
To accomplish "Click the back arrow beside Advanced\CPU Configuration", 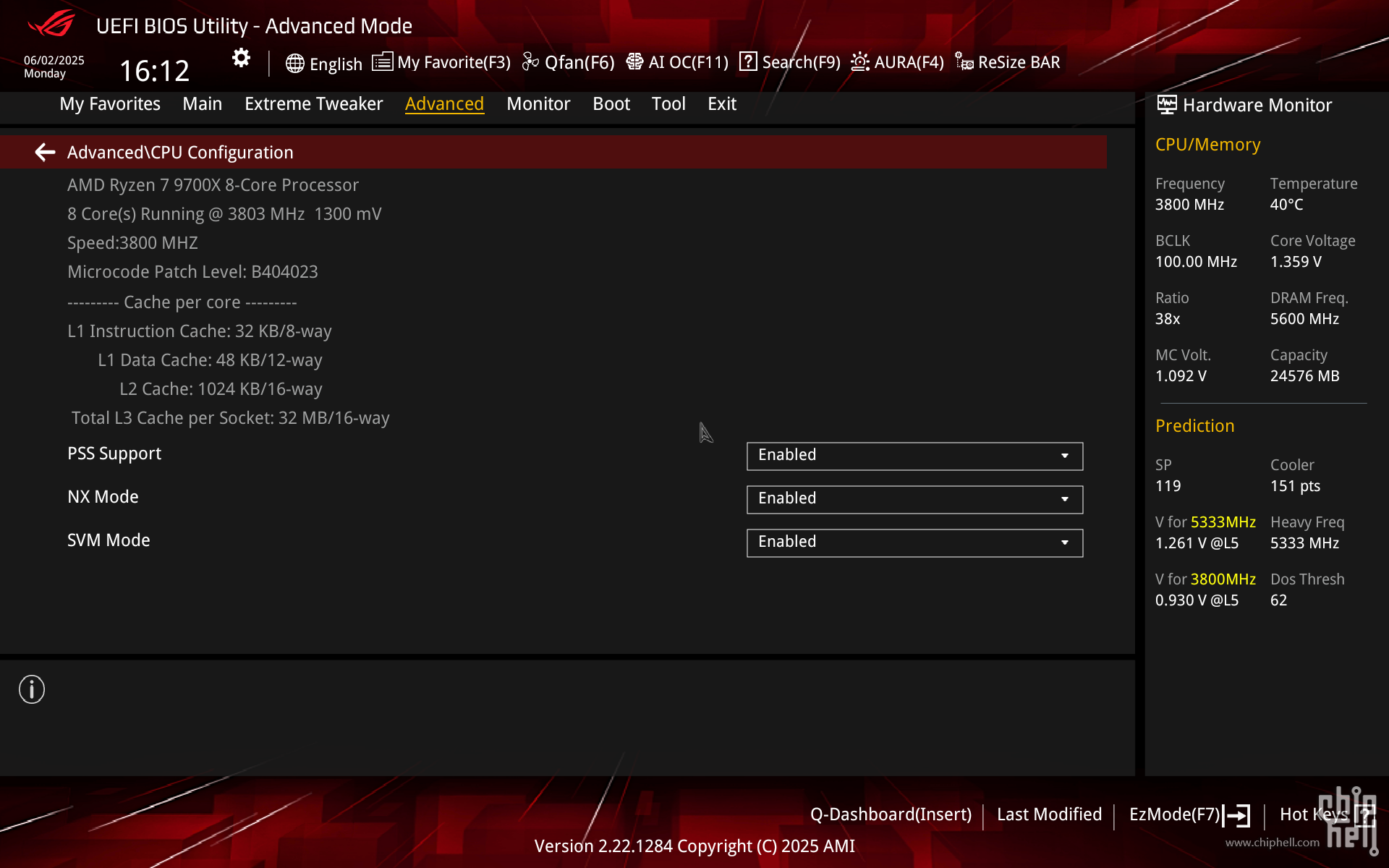I will (45, 152).
